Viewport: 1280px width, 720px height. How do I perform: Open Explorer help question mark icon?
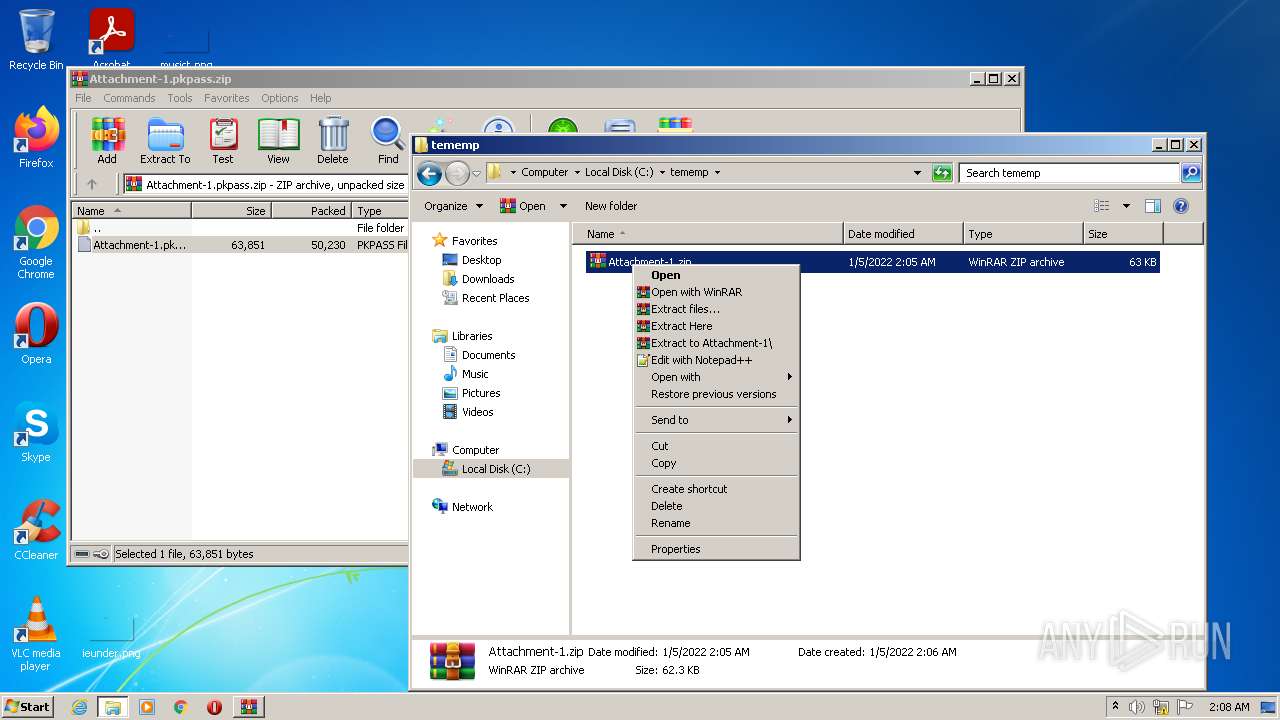[x=1181, y=206]
